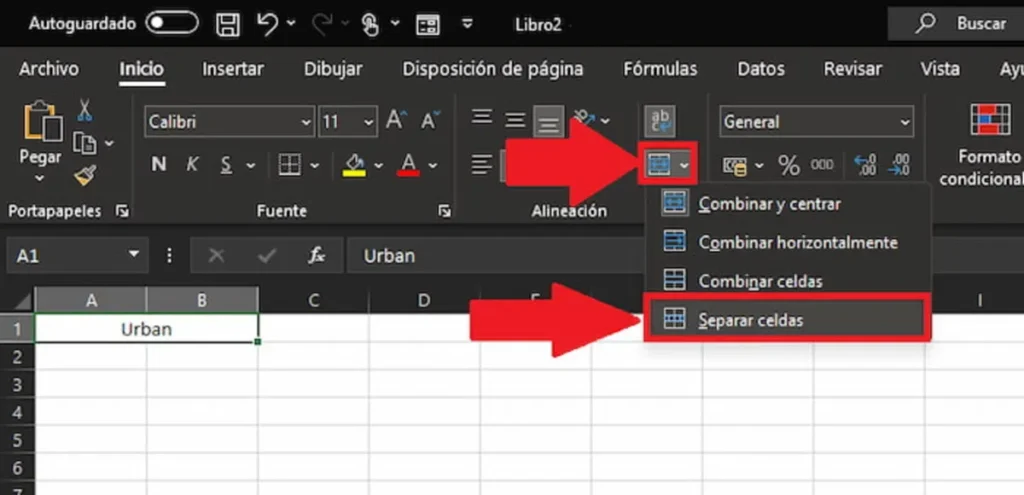1024x495 pixels.
Task: Expand the Pegar options arrow
Action: [x=40, y=178]
